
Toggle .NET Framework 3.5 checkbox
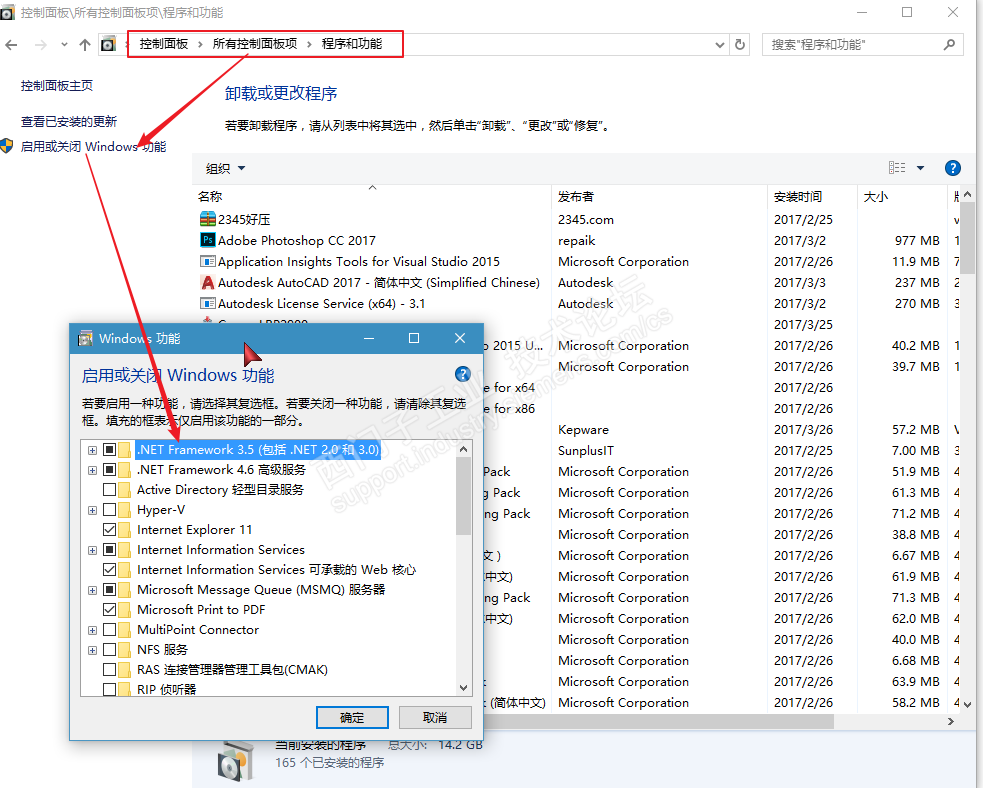pyautogui.click(x=109, y=449)
